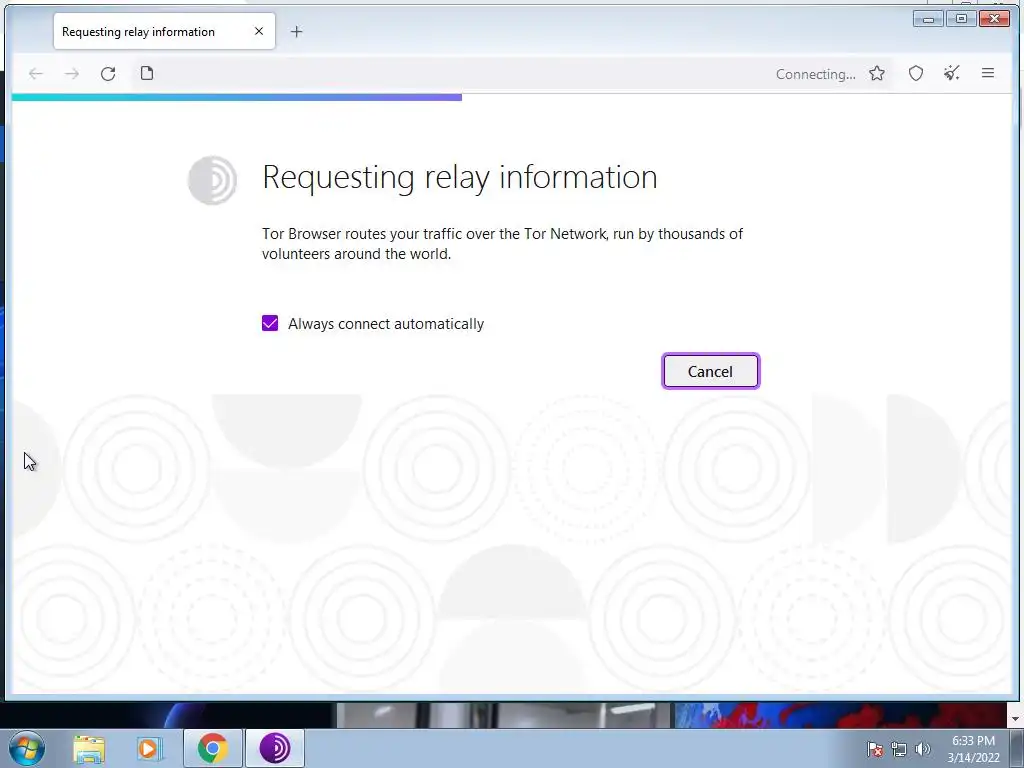Image resolution: width=1024 pixels, height=768 pixels.
Task: Click the page identity icon in address bar
Action: (147, 73)
